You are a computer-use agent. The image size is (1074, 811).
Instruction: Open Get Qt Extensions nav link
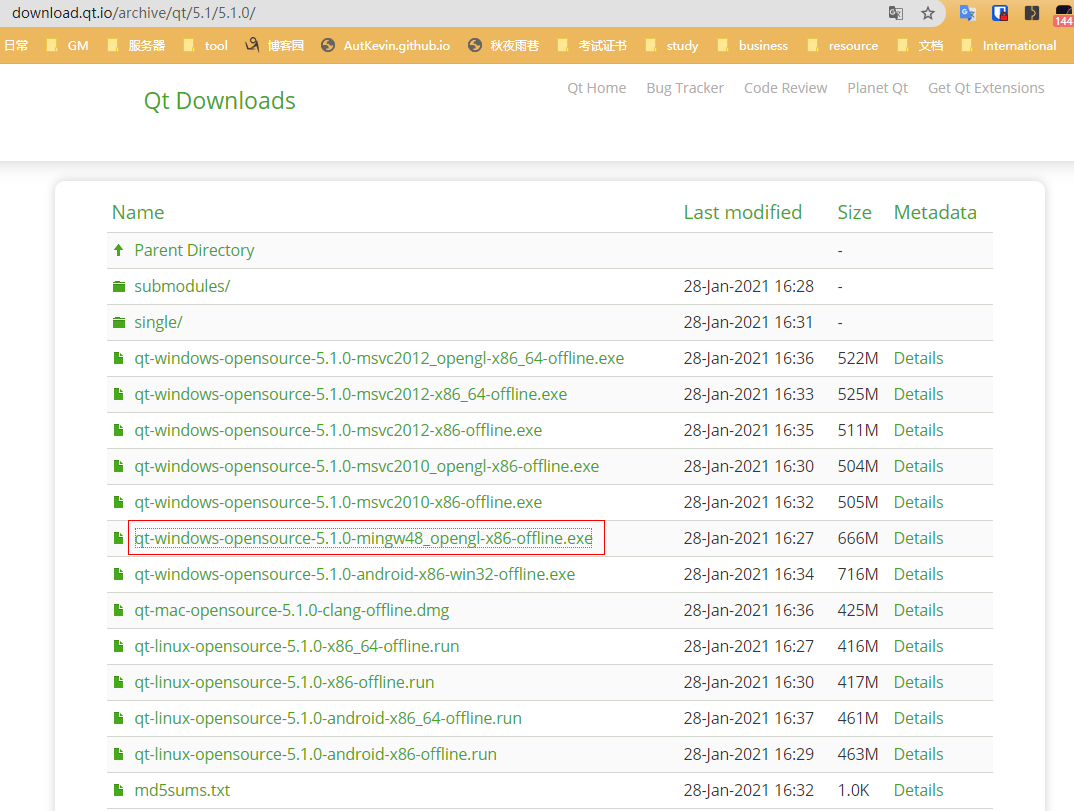click(x=986, y=88)
